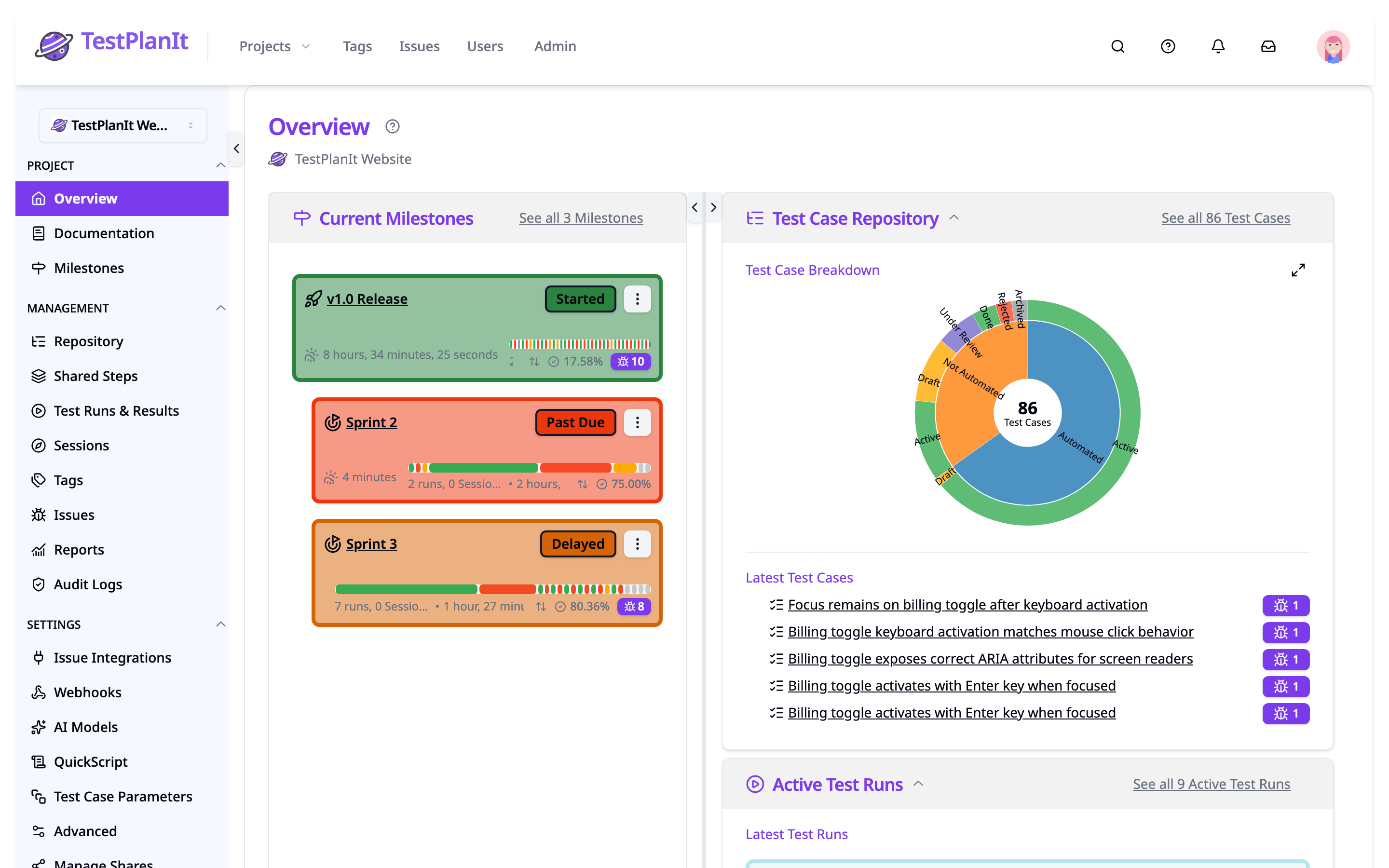Collapse the SETTINGS sidebar section
Screen dimensions: 1389x868
(x=220, y=624)
